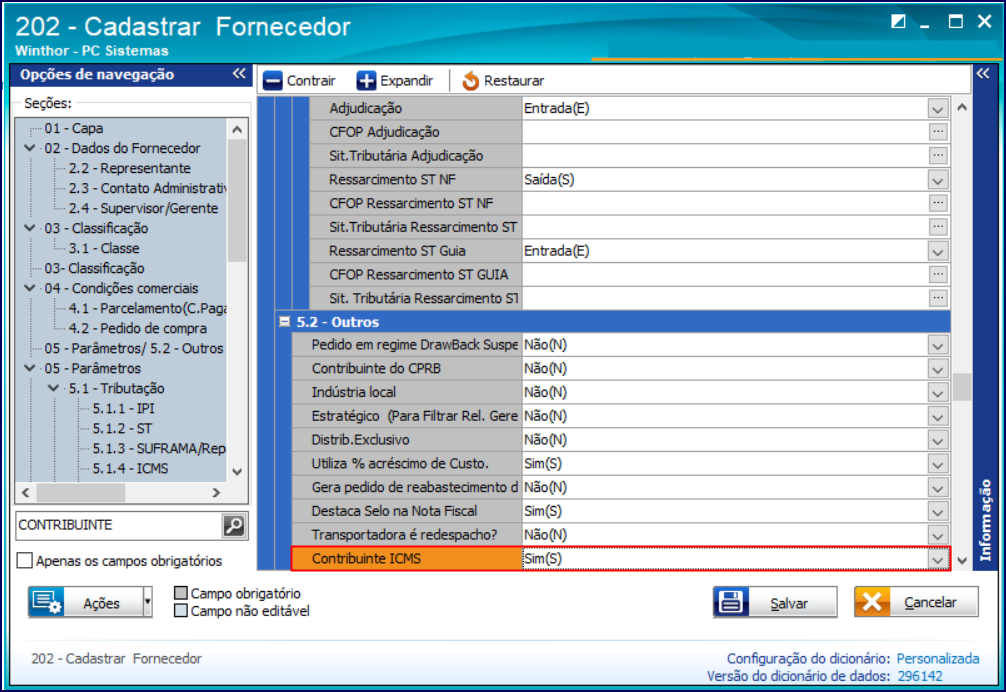Click the Contribuinte ICMS field label

[366, 559]
